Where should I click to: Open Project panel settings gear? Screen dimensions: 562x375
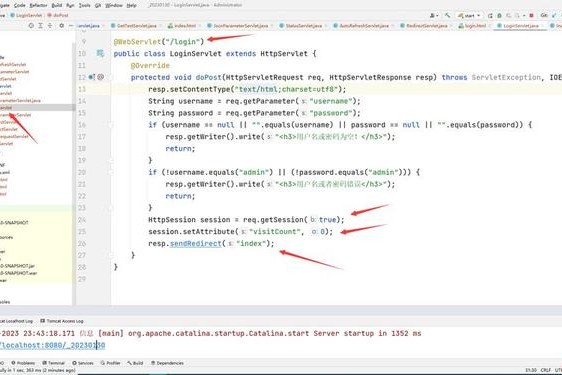point(61,26)
